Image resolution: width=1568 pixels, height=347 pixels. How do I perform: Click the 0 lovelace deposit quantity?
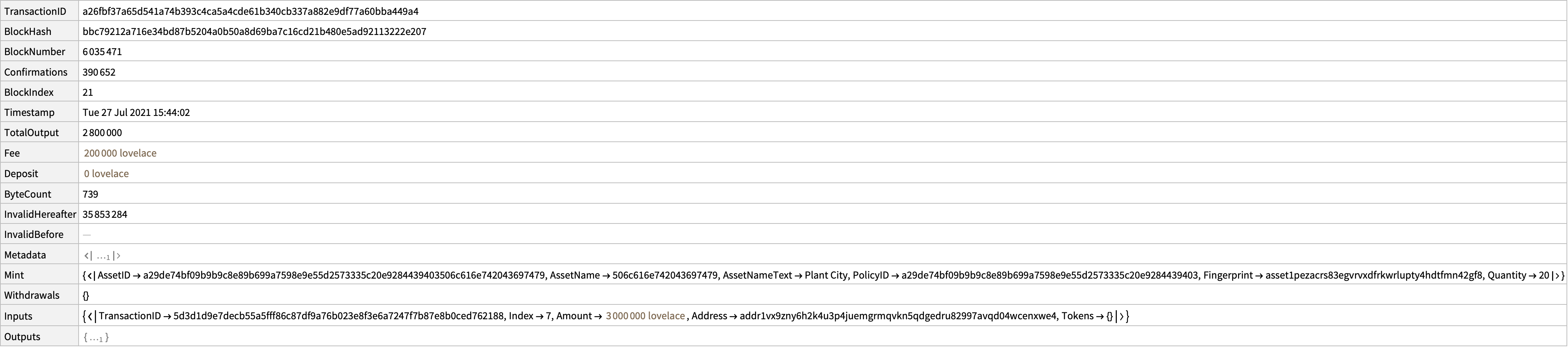[x=107, y=174]
